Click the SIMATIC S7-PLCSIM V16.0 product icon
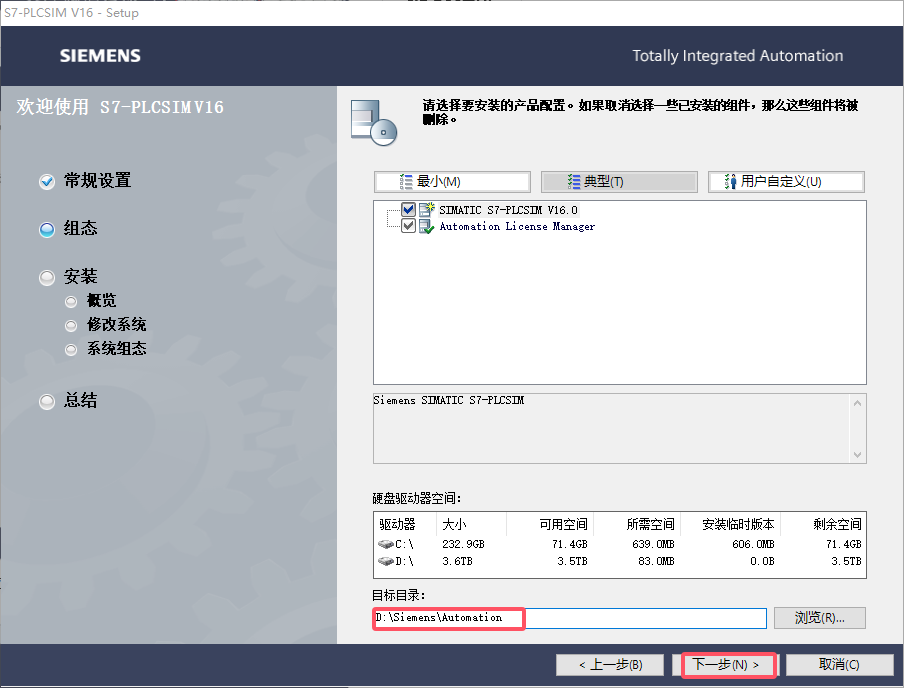The image size is (904, 688). click(427, 209)
